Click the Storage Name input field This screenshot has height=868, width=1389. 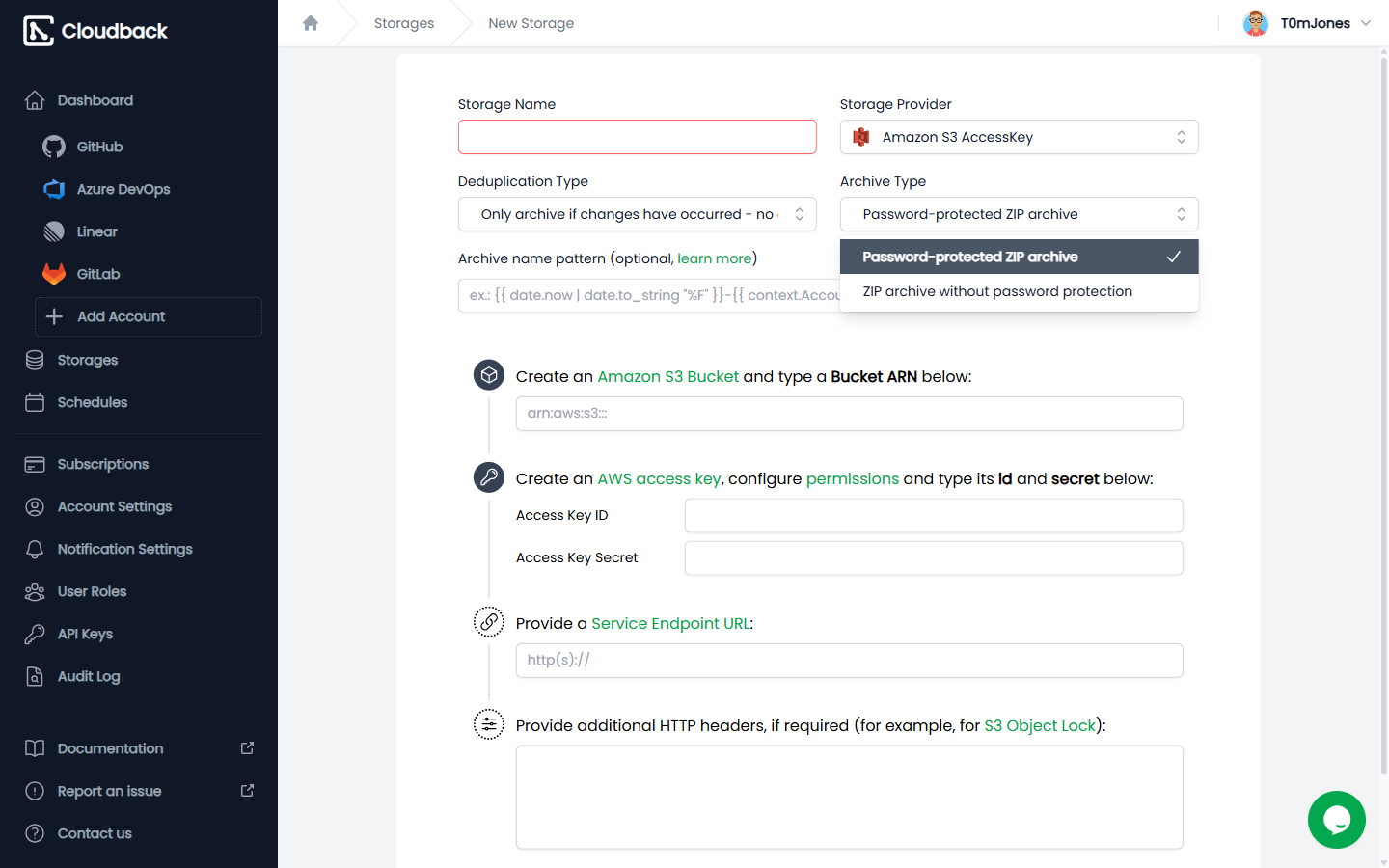point(637,137)
